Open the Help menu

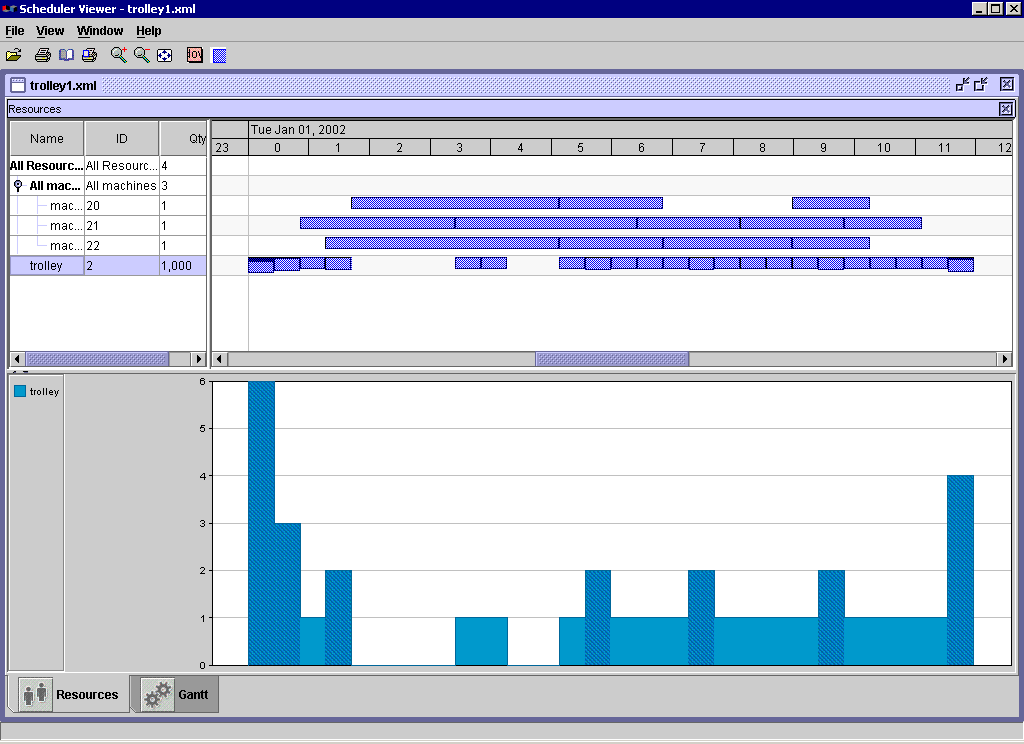(149, 31)
